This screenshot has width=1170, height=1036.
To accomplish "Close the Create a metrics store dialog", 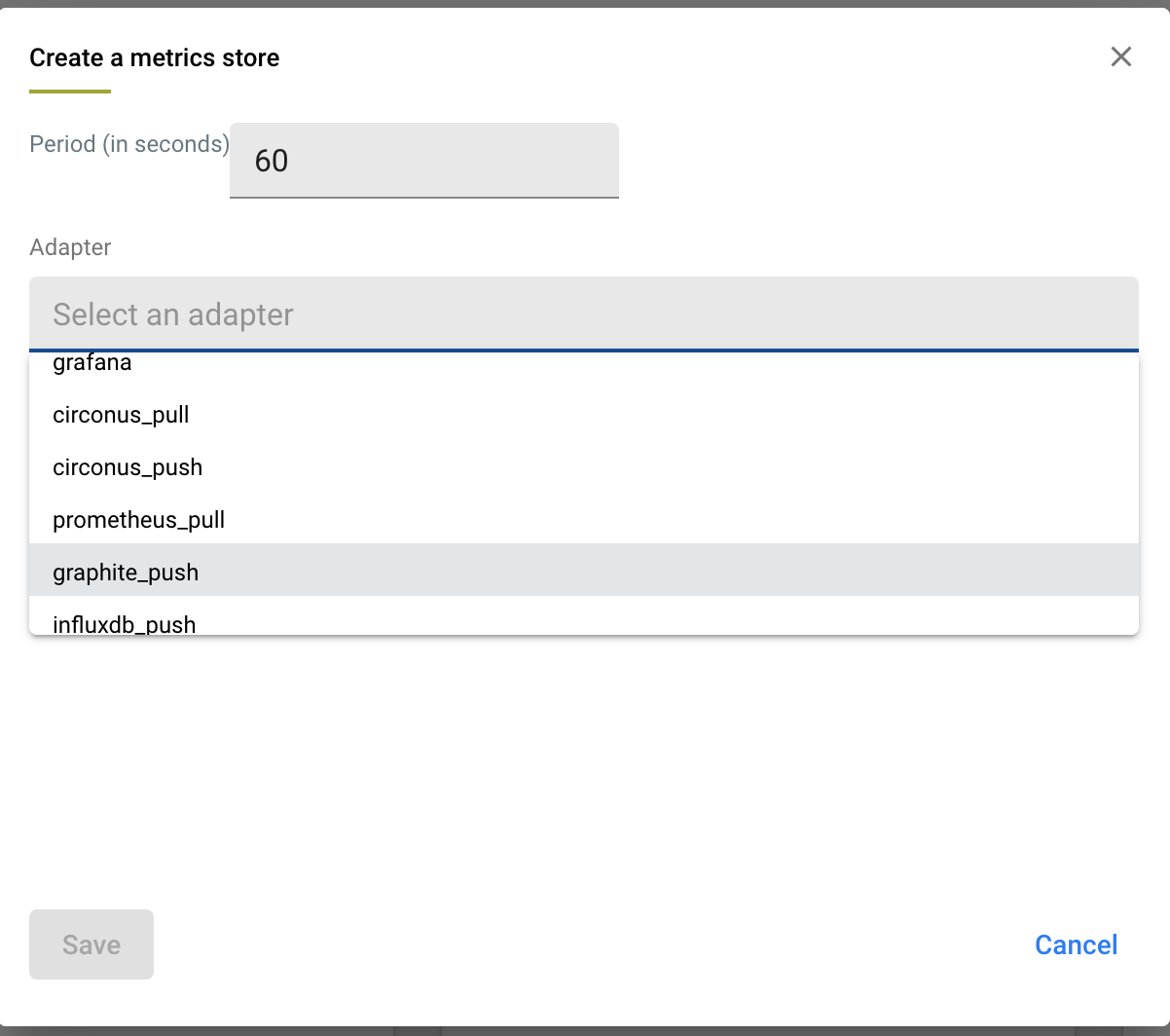I will [x=1120, y=57].
